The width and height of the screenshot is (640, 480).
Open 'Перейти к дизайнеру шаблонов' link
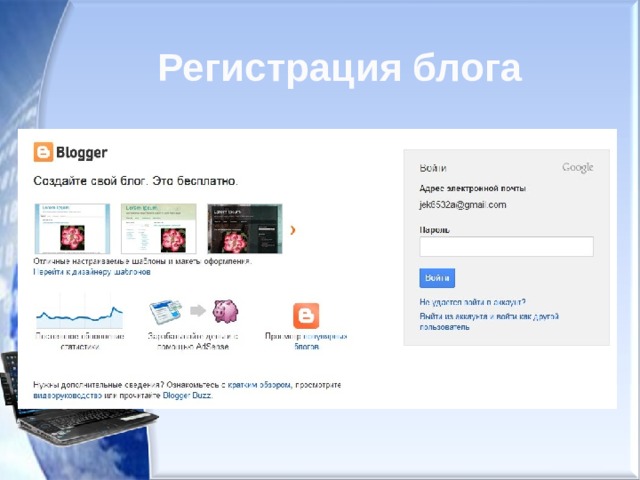(x=92, y=272)
